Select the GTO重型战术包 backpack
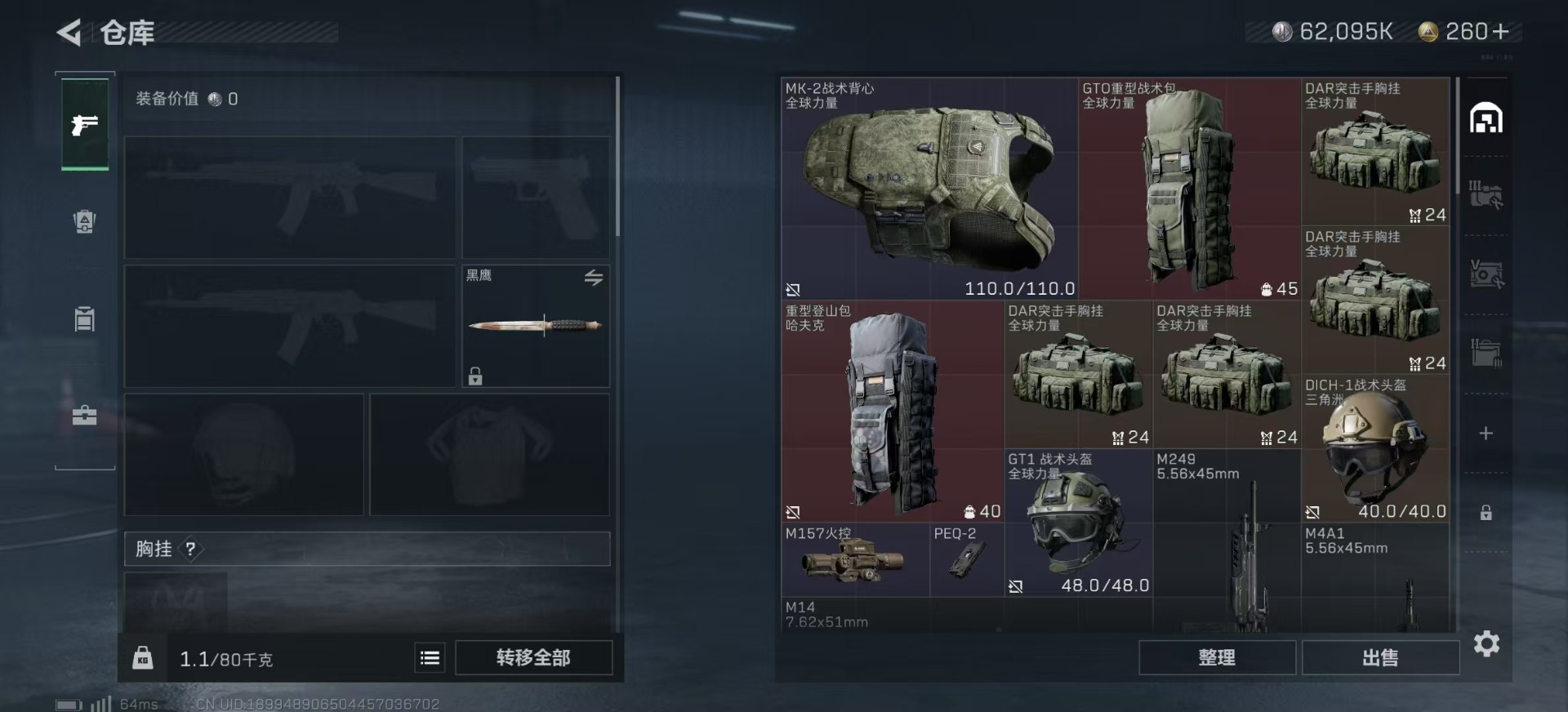The width and height of the screenshot is (1568, 712). point(1189,189)
